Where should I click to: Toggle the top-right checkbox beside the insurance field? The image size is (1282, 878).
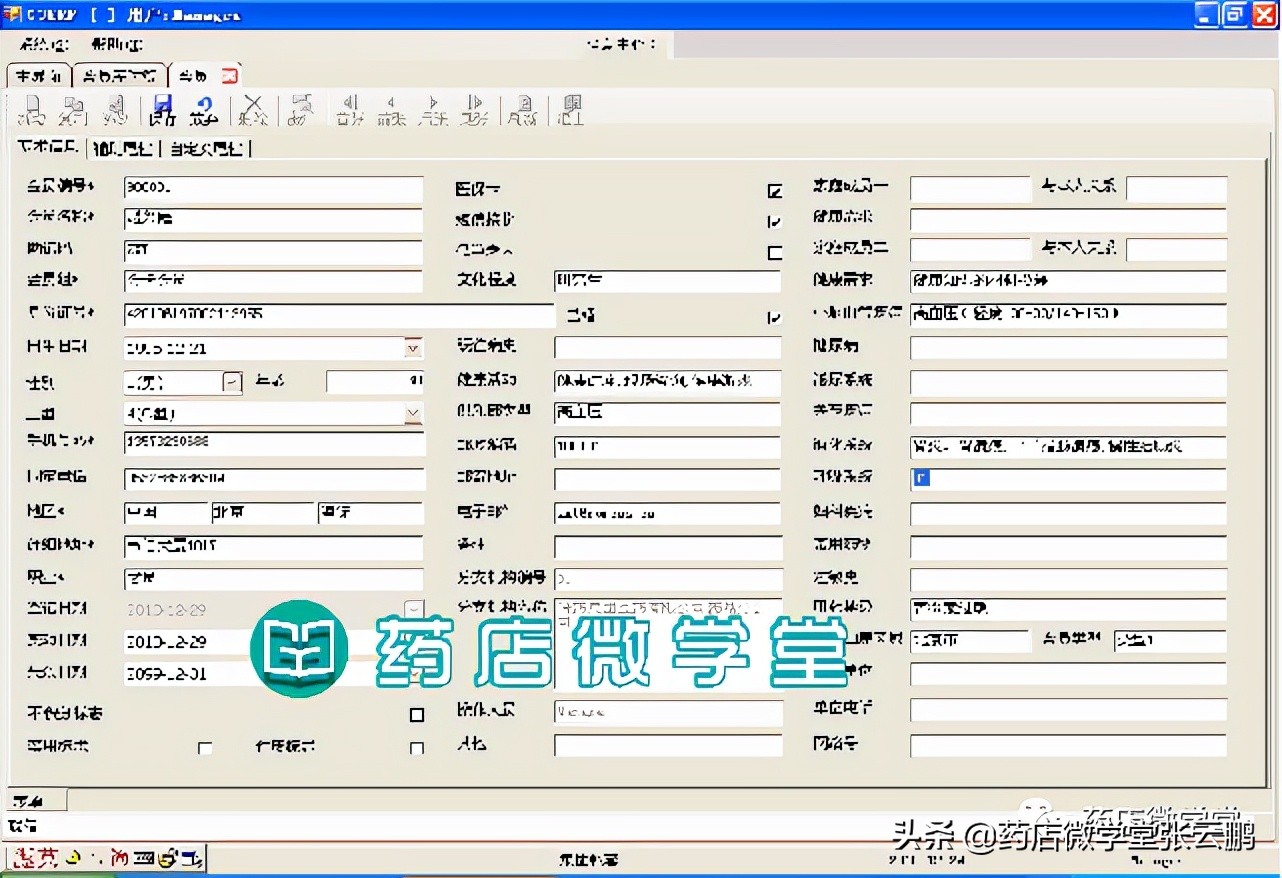[x=774, y=190]
